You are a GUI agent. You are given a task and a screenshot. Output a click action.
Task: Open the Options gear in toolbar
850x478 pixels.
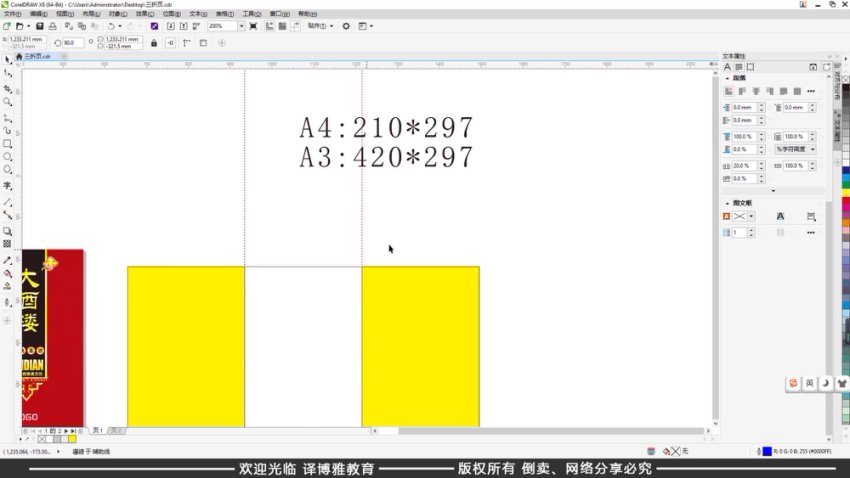pyautogui.click(x=346, y=26)
